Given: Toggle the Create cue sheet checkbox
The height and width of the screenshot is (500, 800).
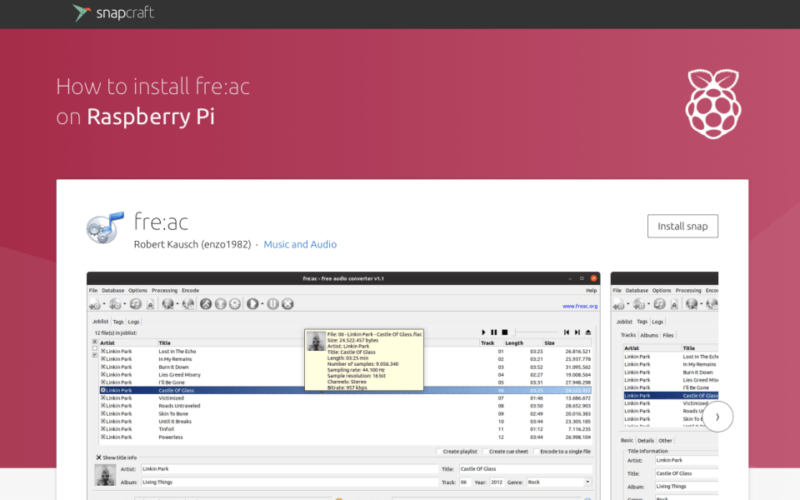Looking at the screenshot, I should [485, 452].
